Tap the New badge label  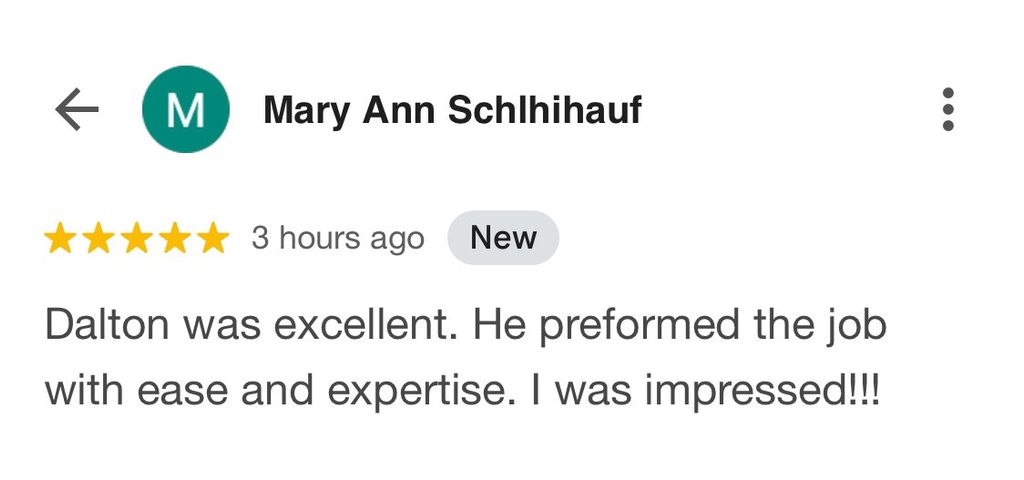pyautogui.click(x=503, y=238)
